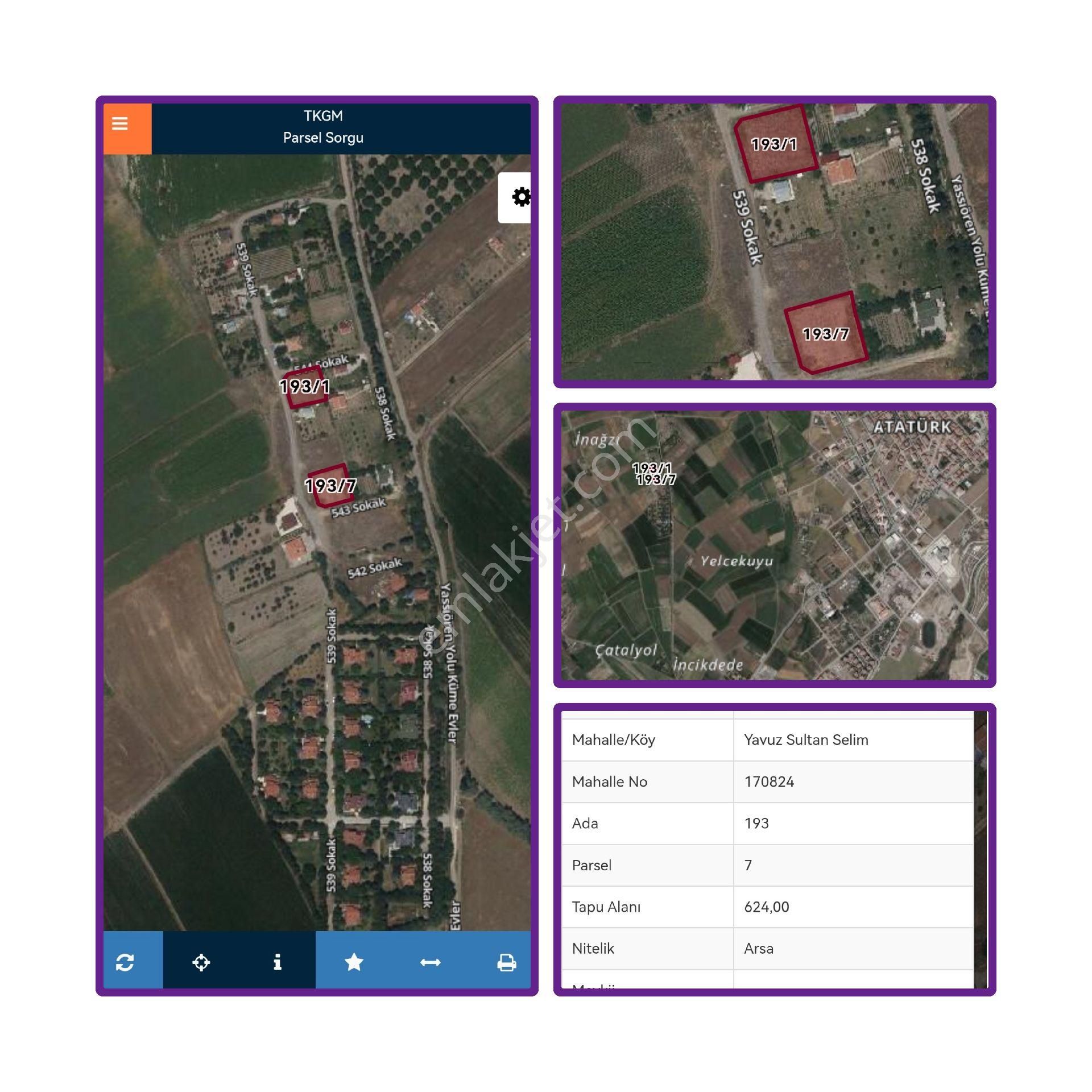The image size is (1092, 1092).
Task: Click the printer icon
Action: point(506,962)
